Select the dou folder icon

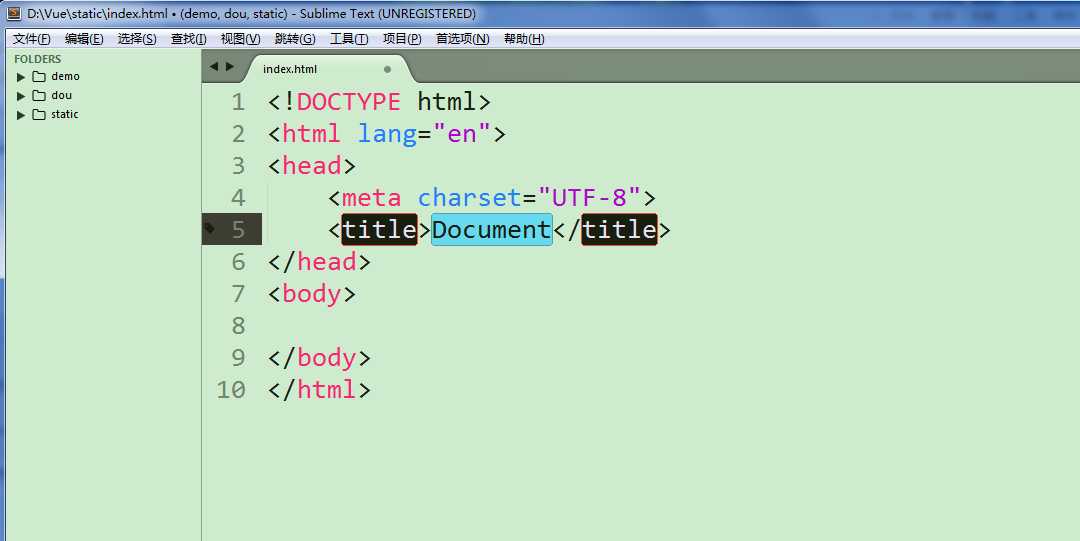tap(39, 96)
